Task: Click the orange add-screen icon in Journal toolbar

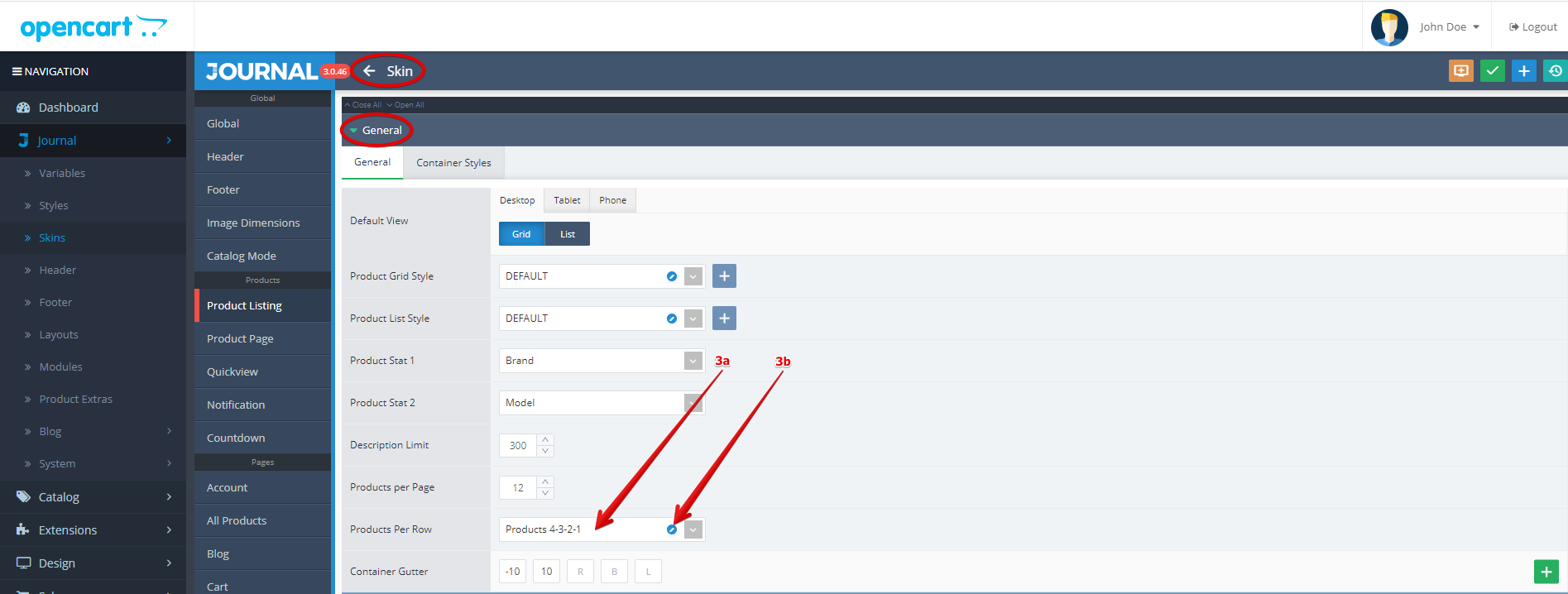Action: click(1461, 71)
